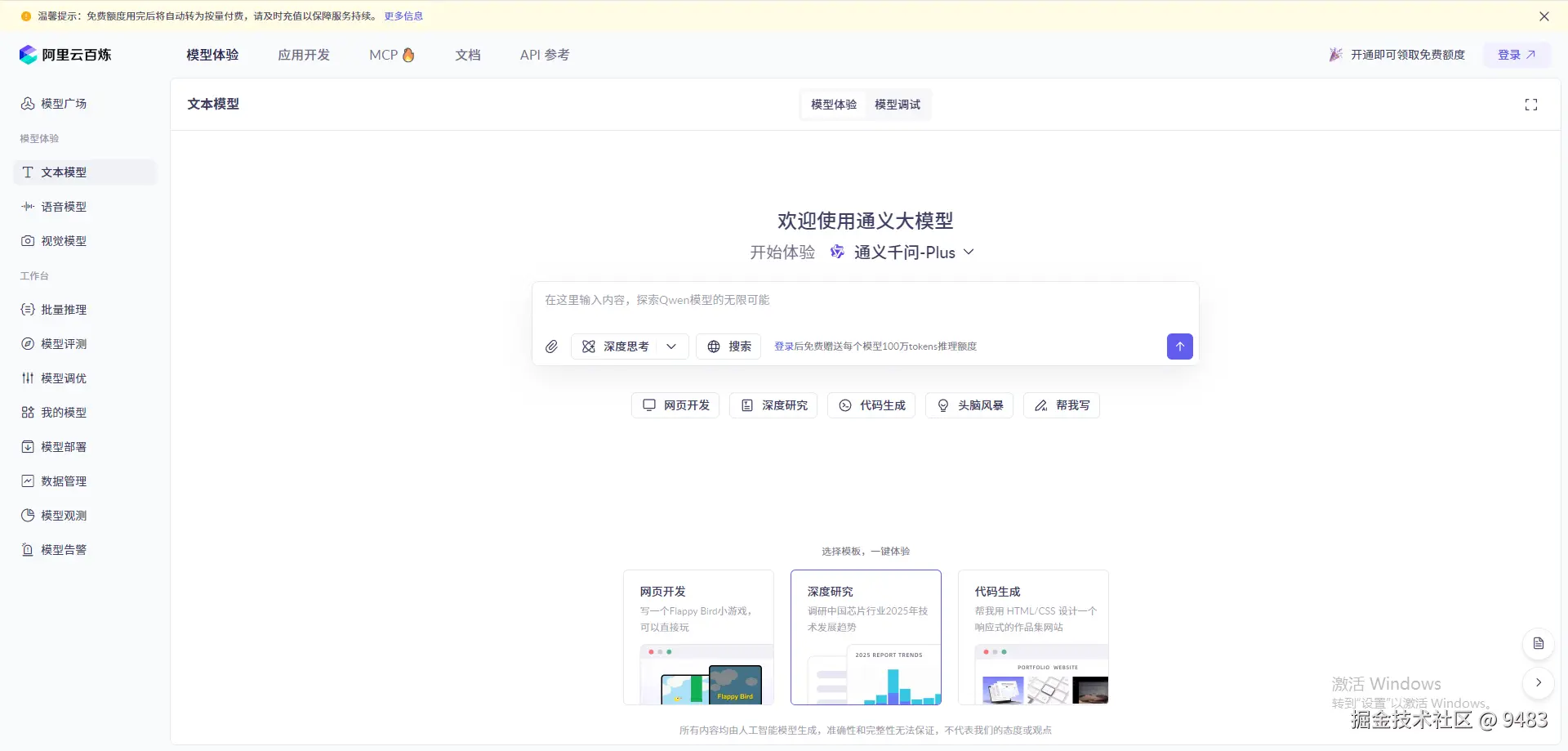The image size is (1568, 751).
Task: Go to 模型评测 in the sidebar
Action: coord(84,344)
